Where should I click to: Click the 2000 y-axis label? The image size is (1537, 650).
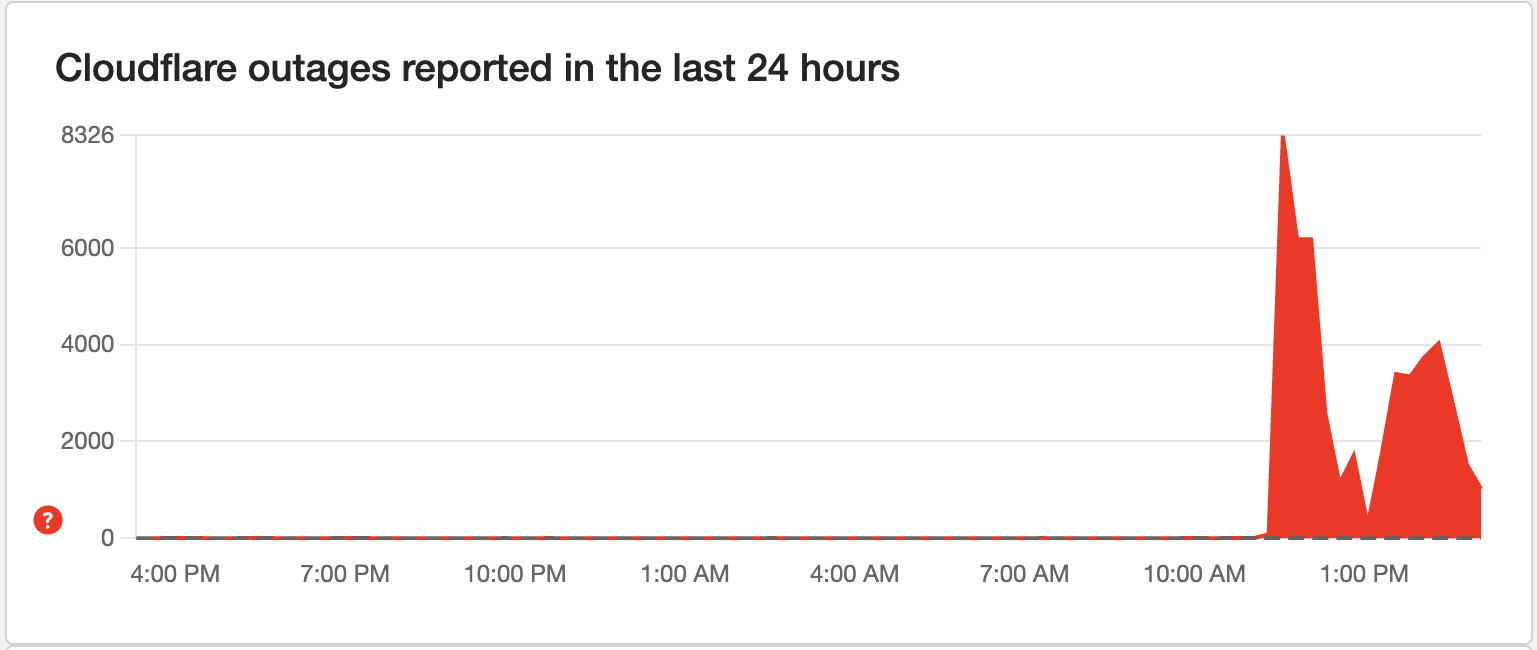pyautogui.click(x=87, y=441)
